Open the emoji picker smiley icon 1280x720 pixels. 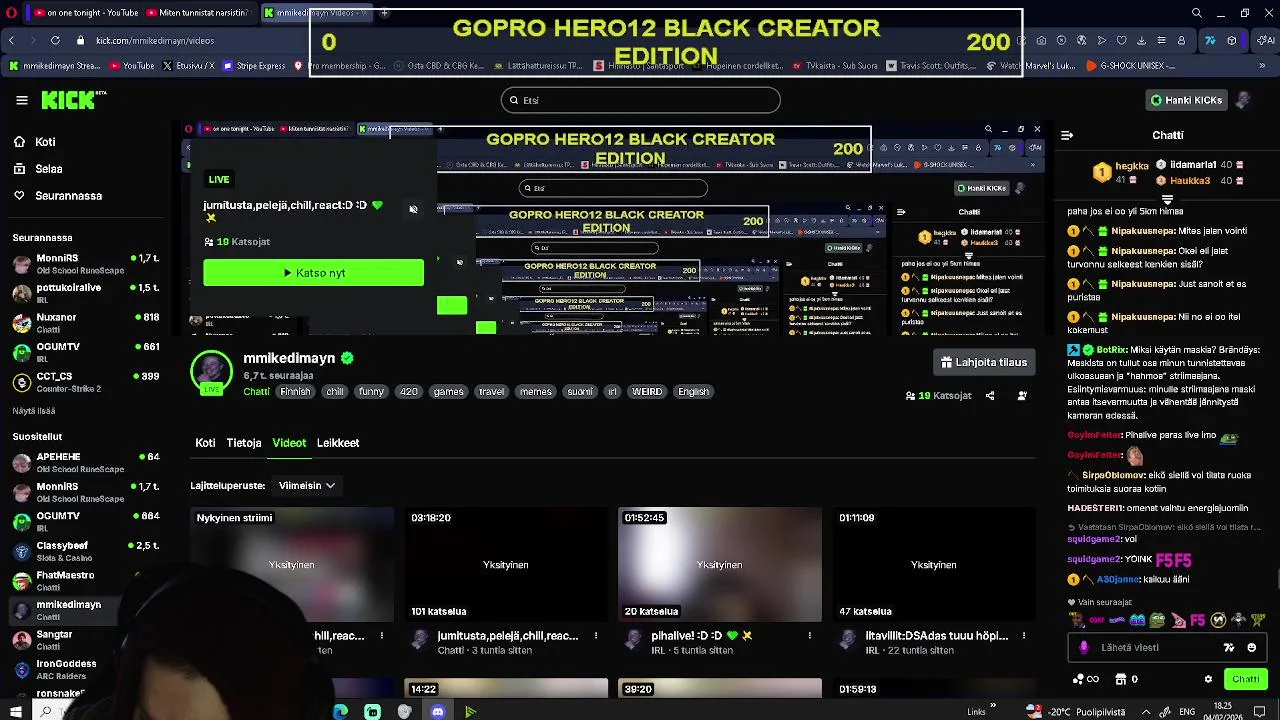tap(1251, 648)
